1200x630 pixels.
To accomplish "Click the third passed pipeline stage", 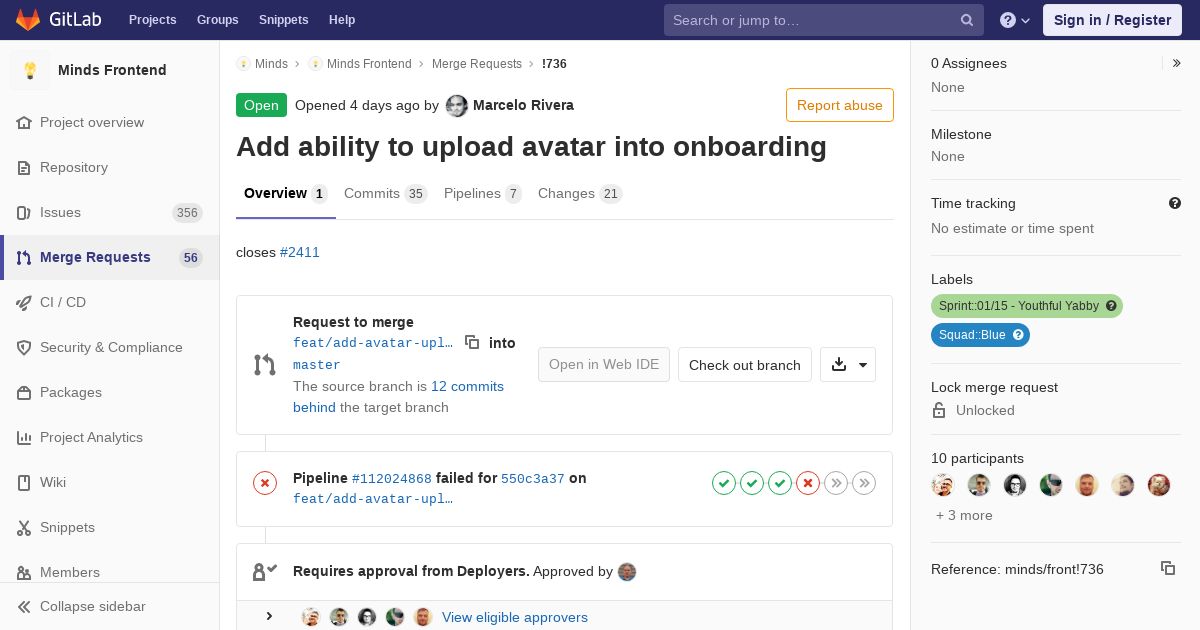I will tap(780, 484).
